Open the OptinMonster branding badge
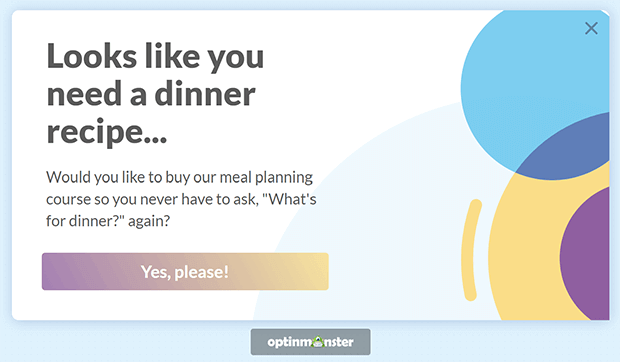The image size is (620, 362). pos(310,342)
